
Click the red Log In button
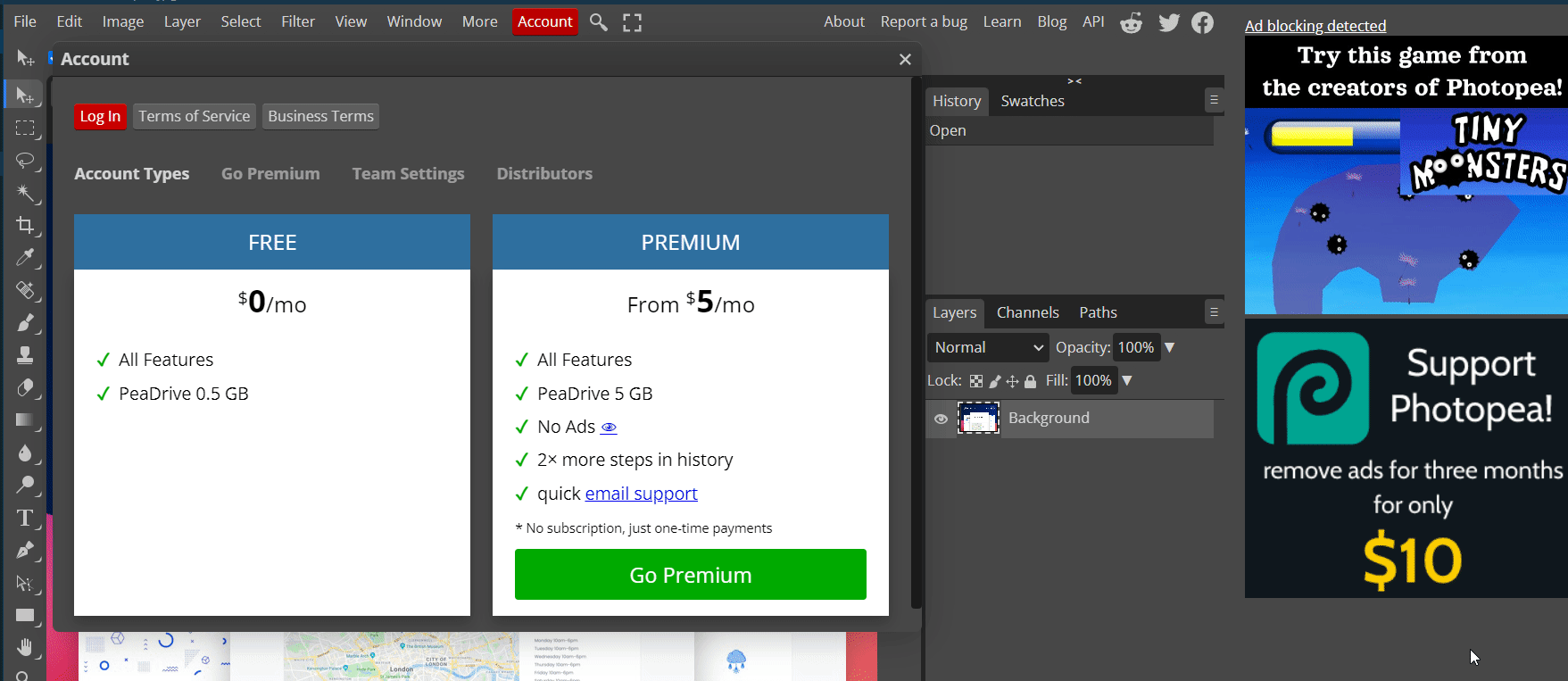tap(100, 116)
